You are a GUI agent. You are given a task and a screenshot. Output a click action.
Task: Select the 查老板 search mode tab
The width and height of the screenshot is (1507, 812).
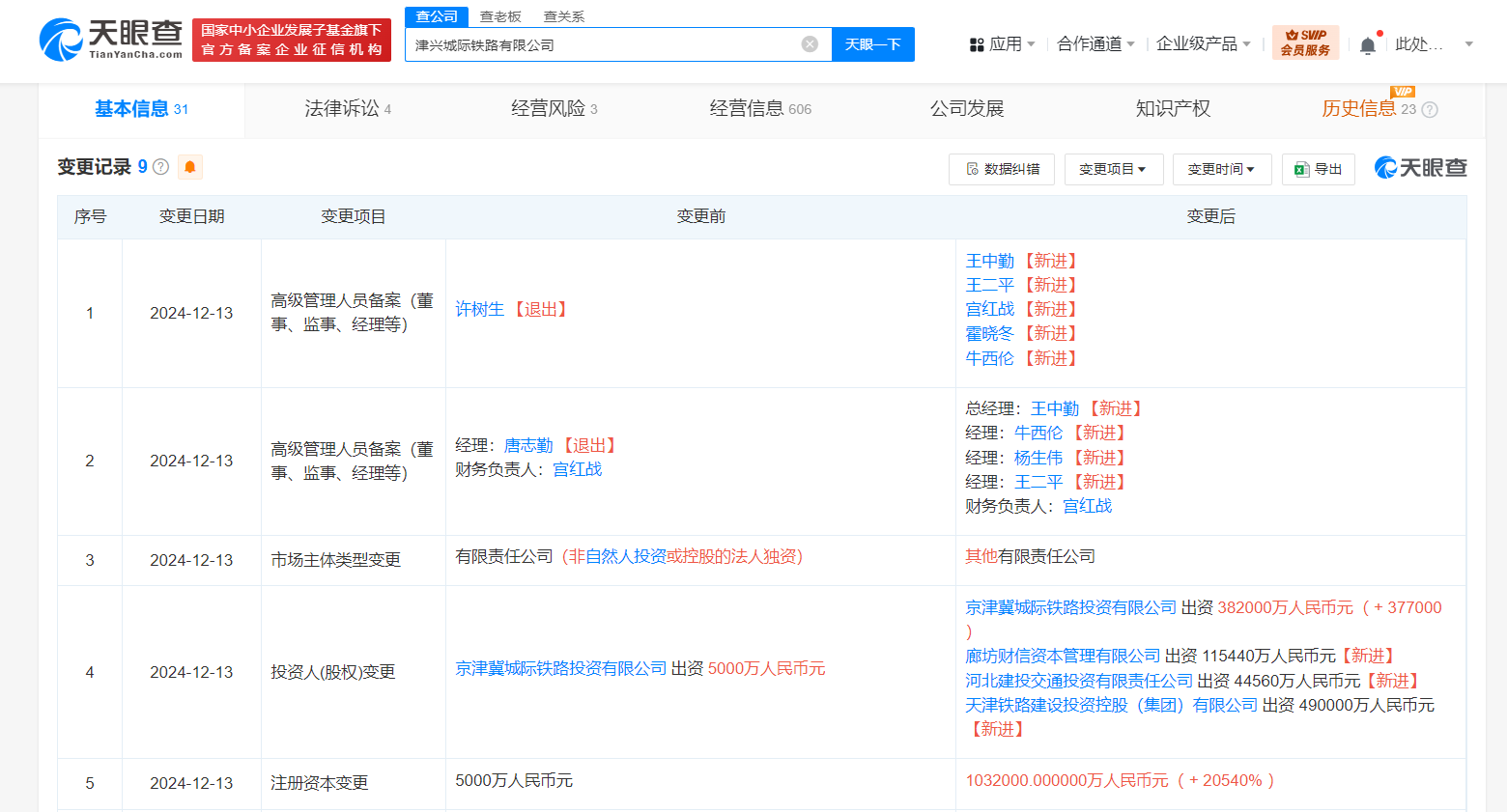[500, 16]
